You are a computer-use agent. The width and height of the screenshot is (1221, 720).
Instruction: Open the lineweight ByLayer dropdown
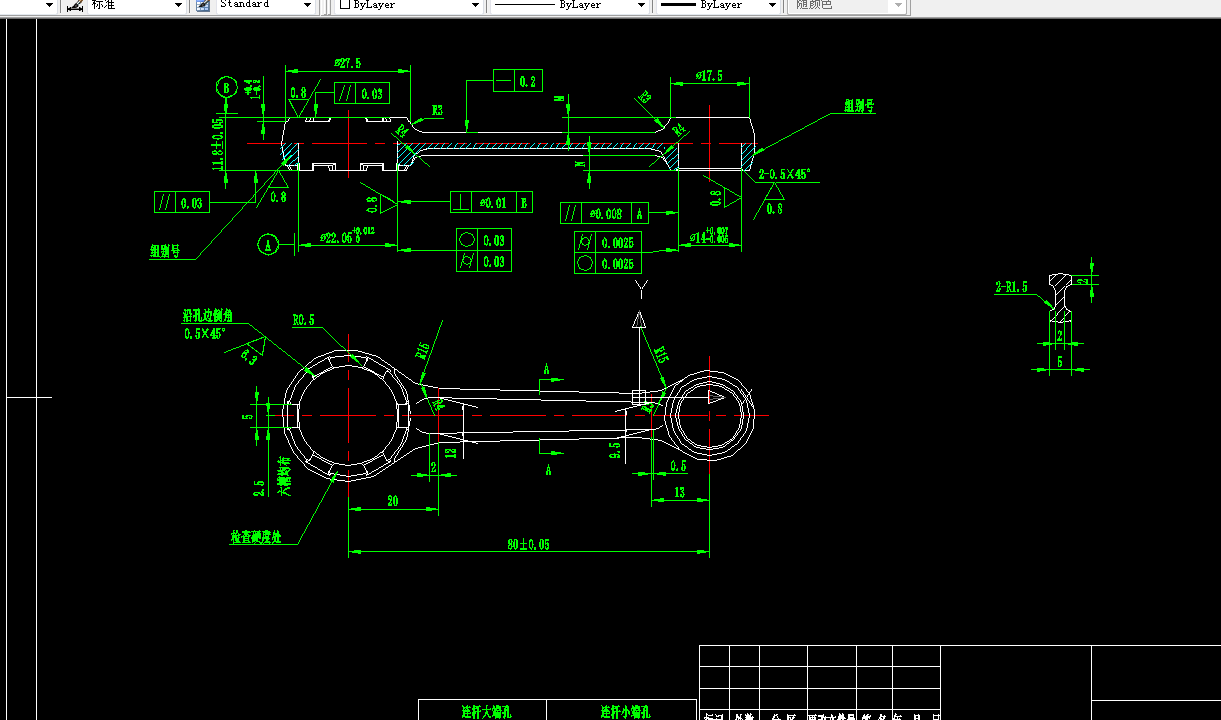click(x=771, y=5)
